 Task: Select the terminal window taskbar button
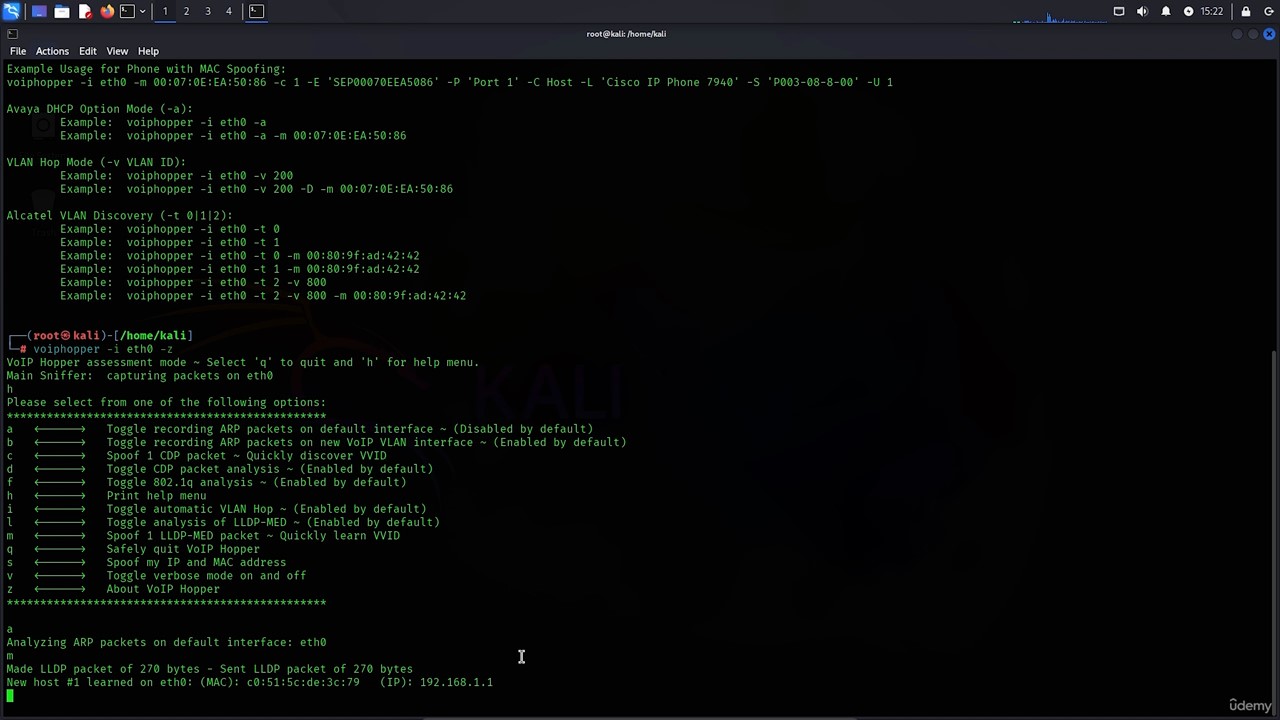[256, 11]
